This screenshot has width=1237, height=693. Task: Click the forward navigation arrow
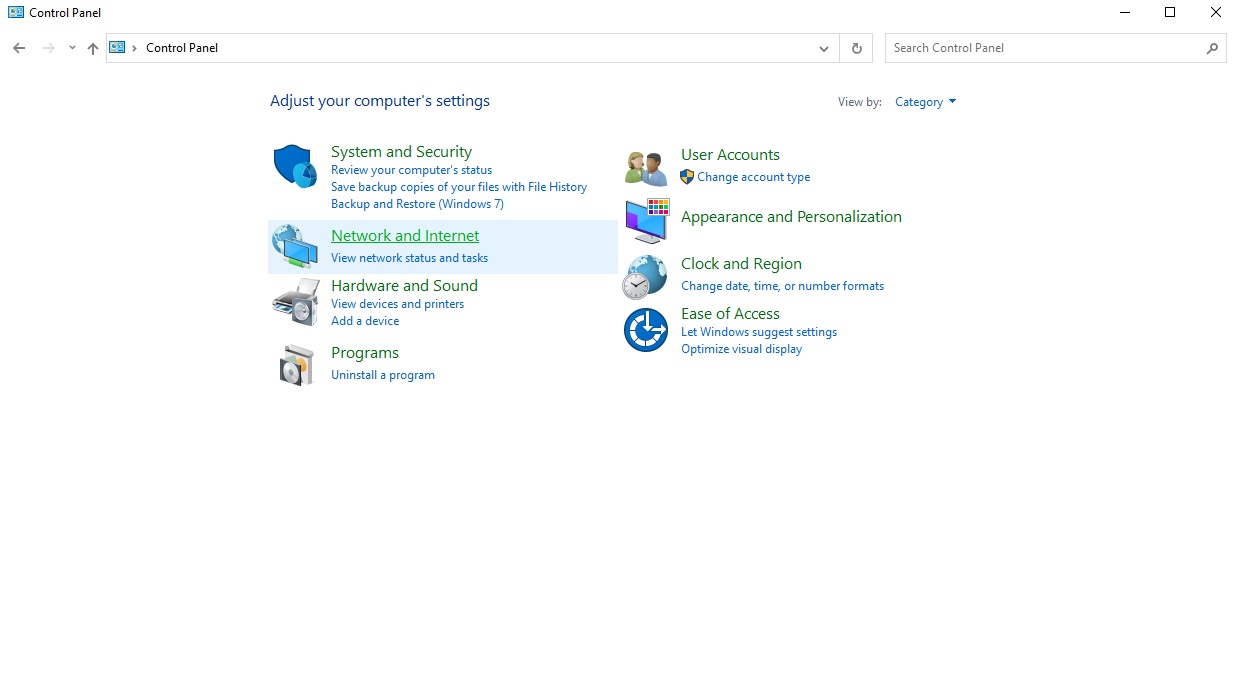point(48,48)
